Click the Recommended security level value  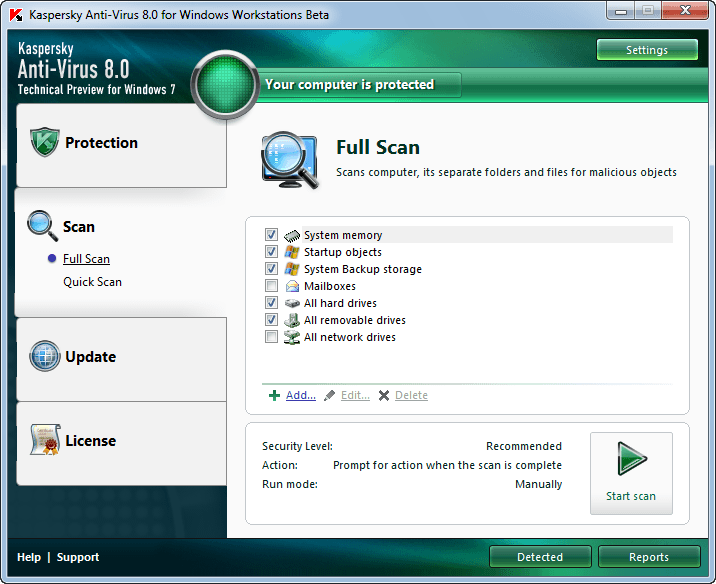point(524,446)
